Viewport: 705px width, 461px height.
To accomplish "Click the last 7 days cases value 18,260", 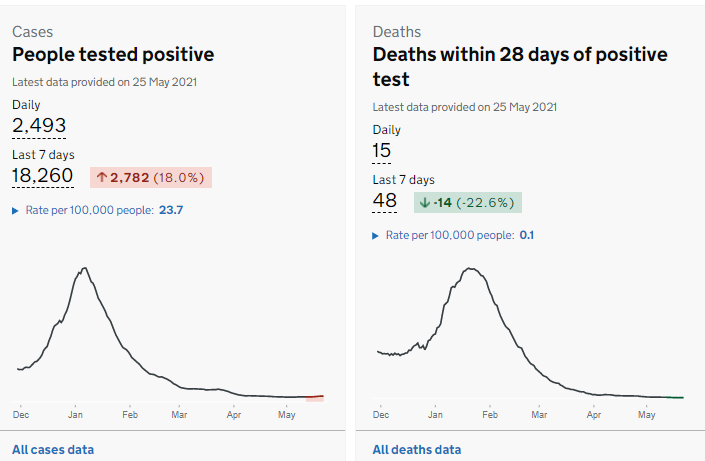I will pyautogui.click(x=43, y=176).
